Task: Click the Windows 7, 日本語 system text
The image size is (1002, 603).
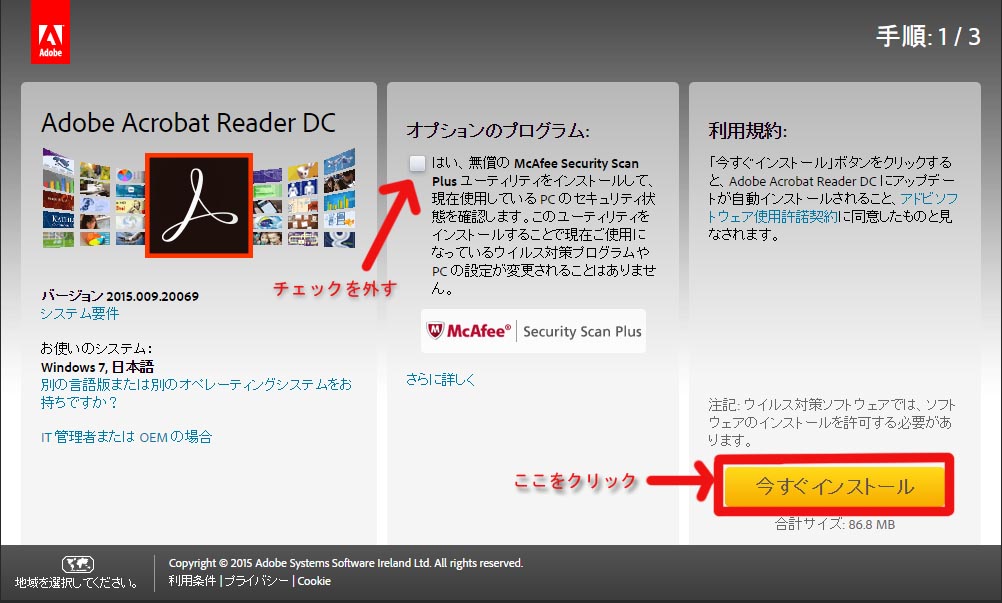Action: pos(97,367)
